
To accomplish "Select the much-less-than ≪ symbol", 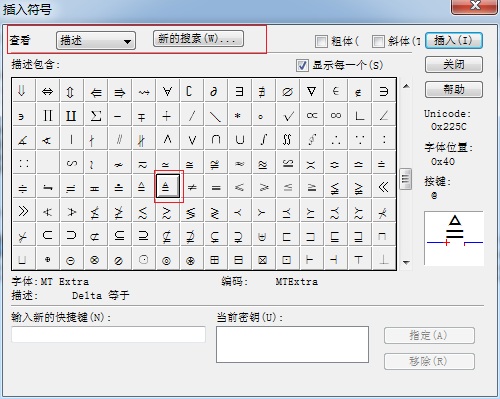I will click(383, 187).
